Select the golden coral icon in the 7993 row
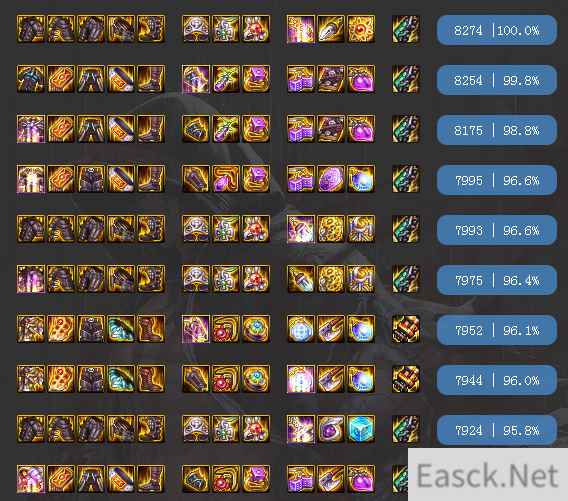The image size is (568, 501). pos(331,229)
